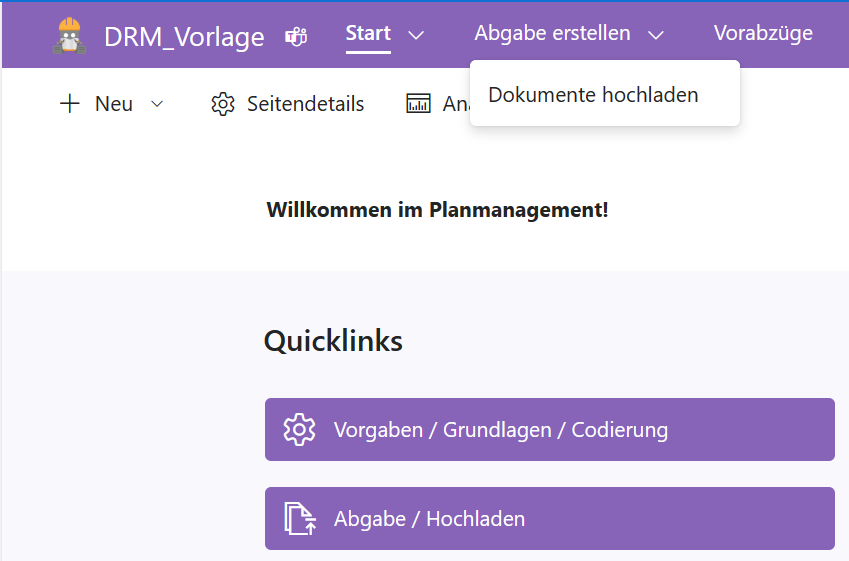Open the Microsoft Teams icon beside the title
Viewport: 849px width, 561px height.
[296, 37]
